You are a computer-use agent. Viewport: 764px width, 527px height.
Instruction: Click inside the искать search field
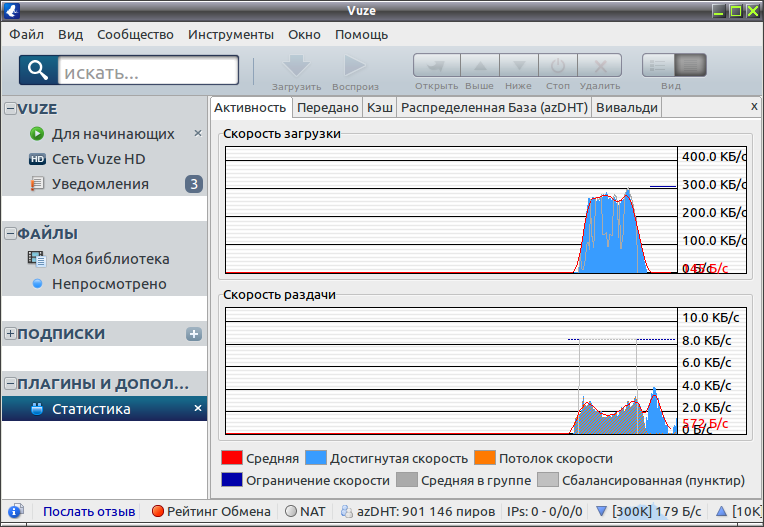tap(148, 71)
